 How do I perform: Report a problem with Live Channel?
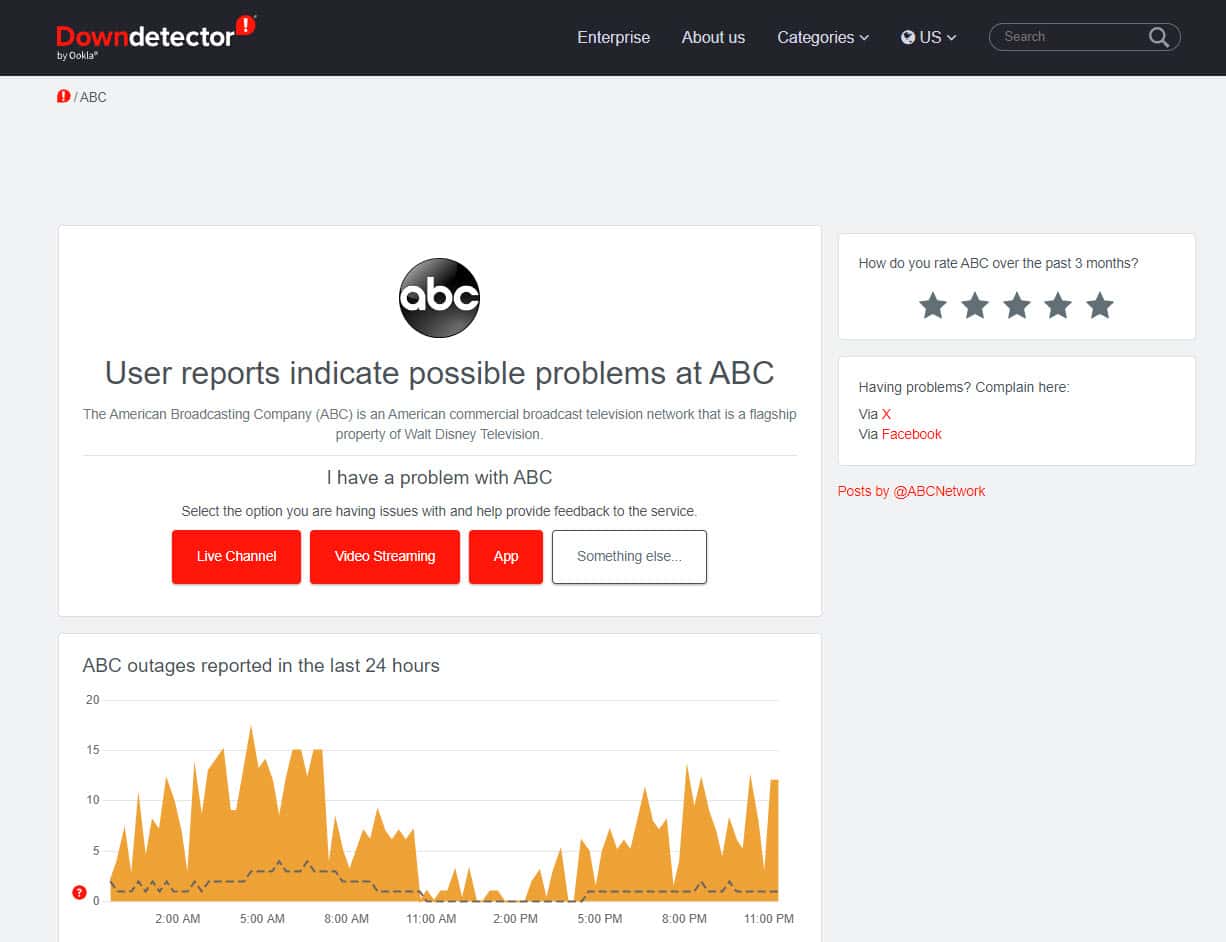(236, 556)
